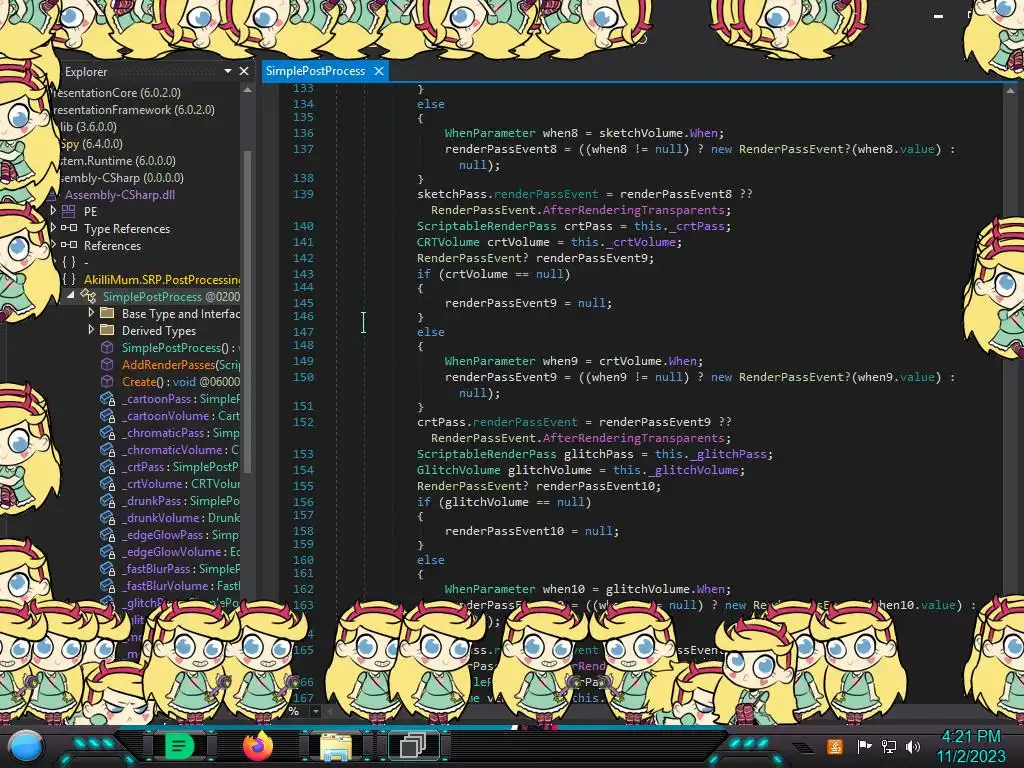Image resolution: width=1024 pixels, height=768 pixels.
Task: Click ScriptableRenderPass type on line 140
Action: pos(487,226)
